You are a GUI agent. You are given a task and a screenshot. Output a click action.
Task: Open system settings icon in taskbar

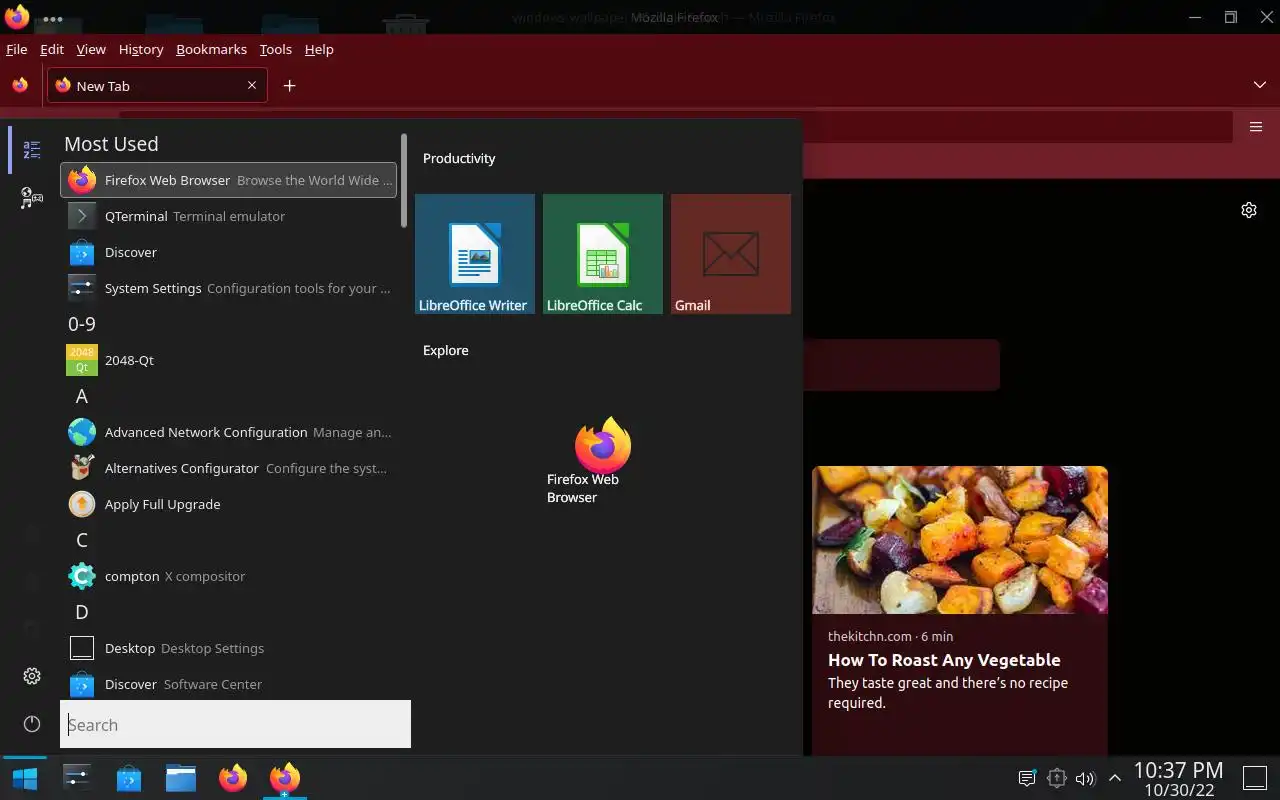pyautogui.click(x=77, y=778)
